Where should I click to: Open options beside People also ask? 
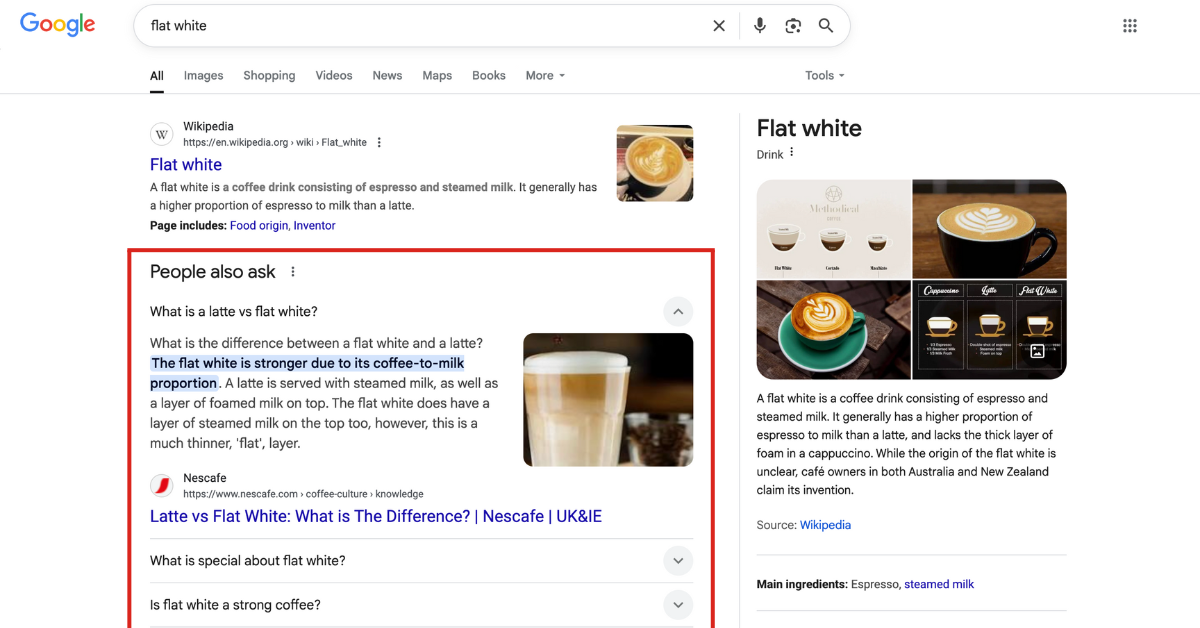click(x=293, y=272)
